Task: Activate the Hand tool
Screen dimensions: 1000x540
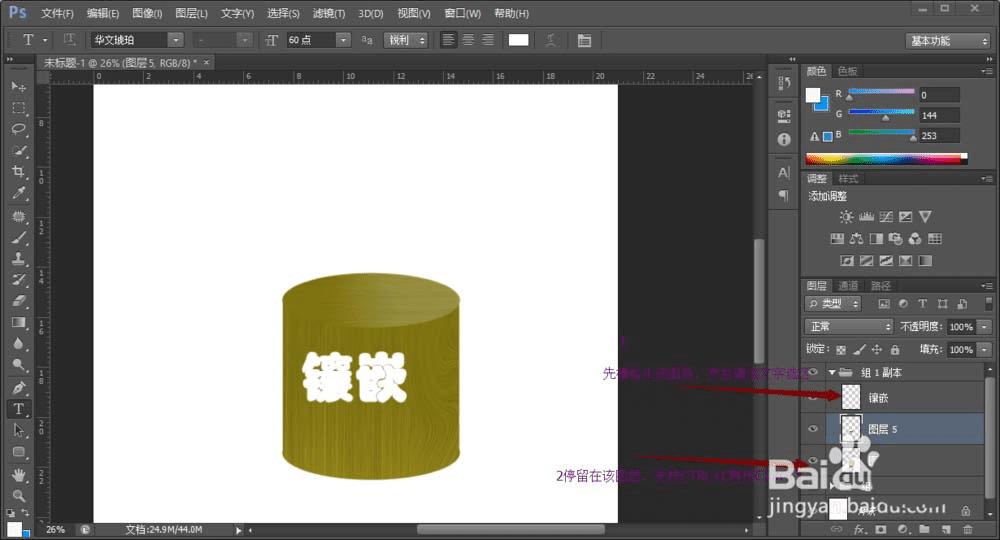Action: (19, 474)
